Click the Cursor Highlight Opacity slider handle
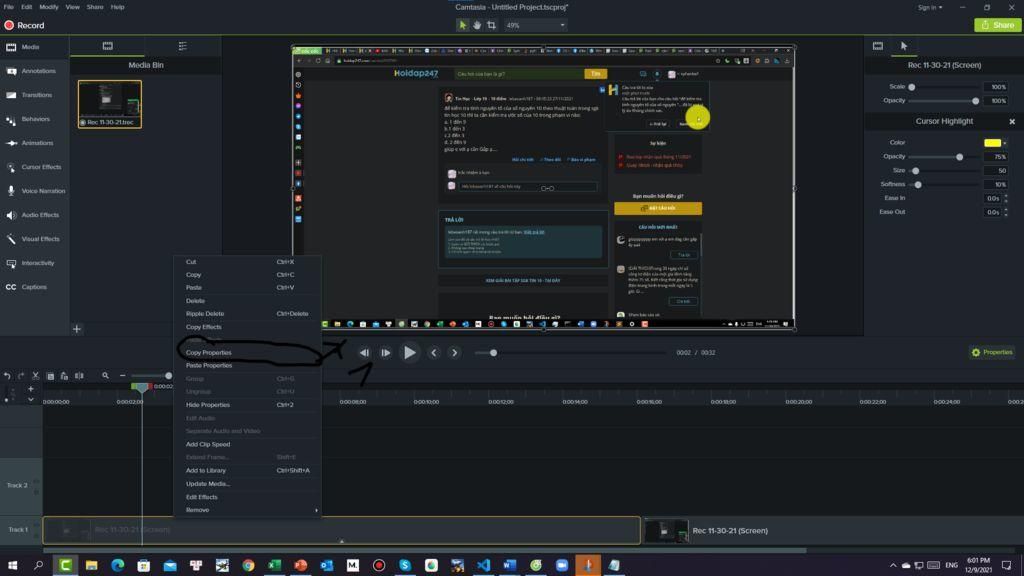Viewport: 1024px width, 576px height. (x=959, y=157)
